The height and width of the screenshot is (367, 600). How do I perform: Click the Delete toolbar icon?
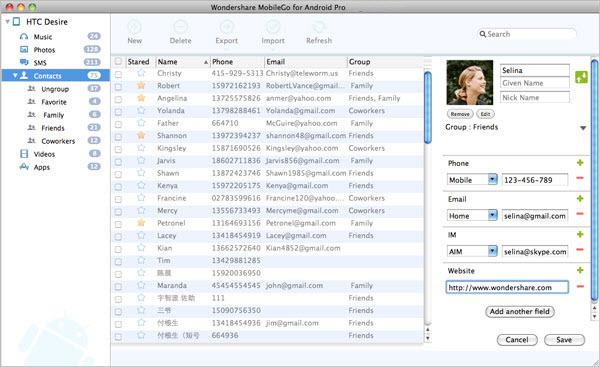[180, 27]
